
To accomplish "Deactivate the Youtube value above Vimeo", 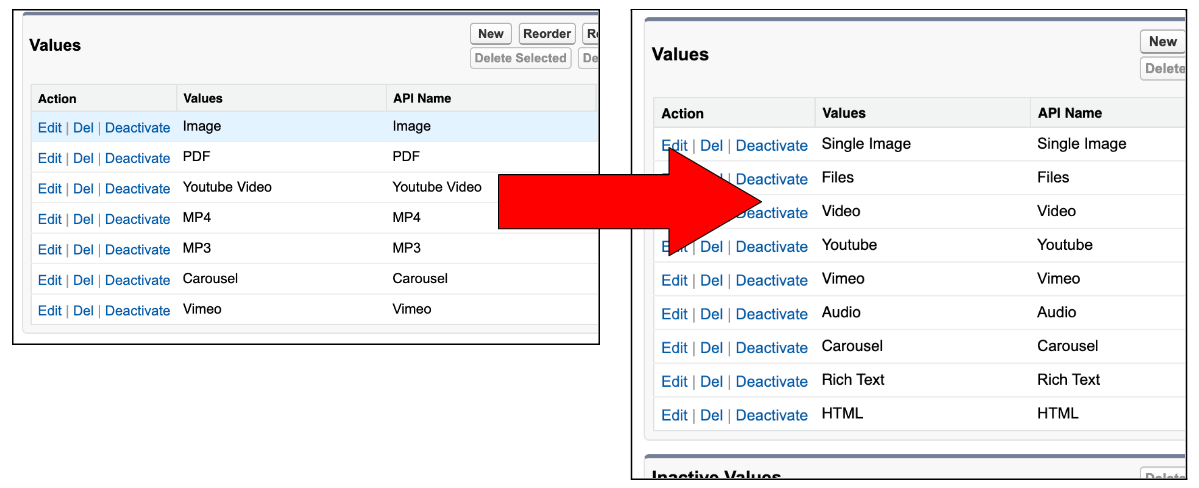I will pos(772,246).
